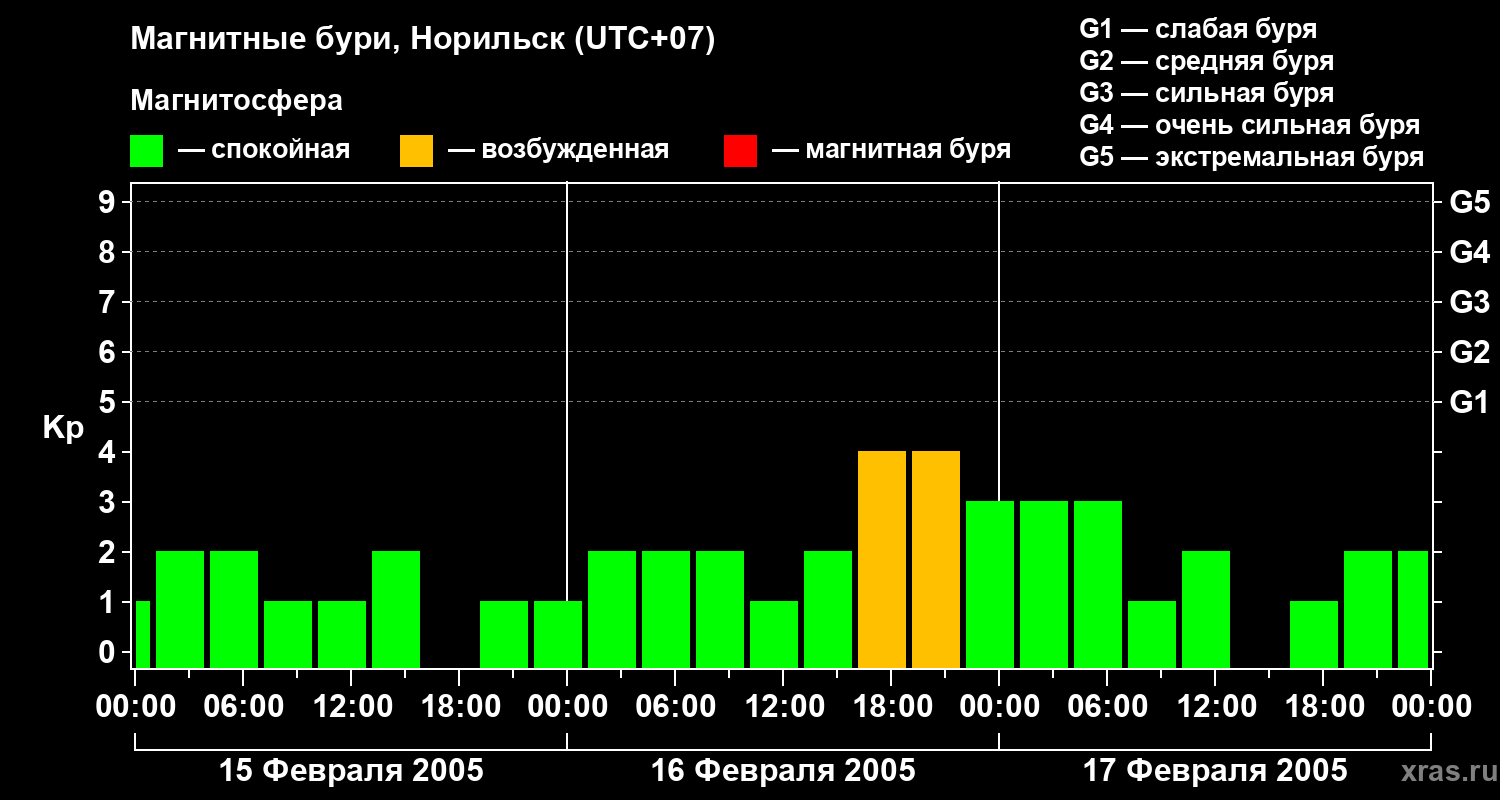1500x800 pixels.
Task: Click the 06:00 time label for 16 February
Action: 674,707
